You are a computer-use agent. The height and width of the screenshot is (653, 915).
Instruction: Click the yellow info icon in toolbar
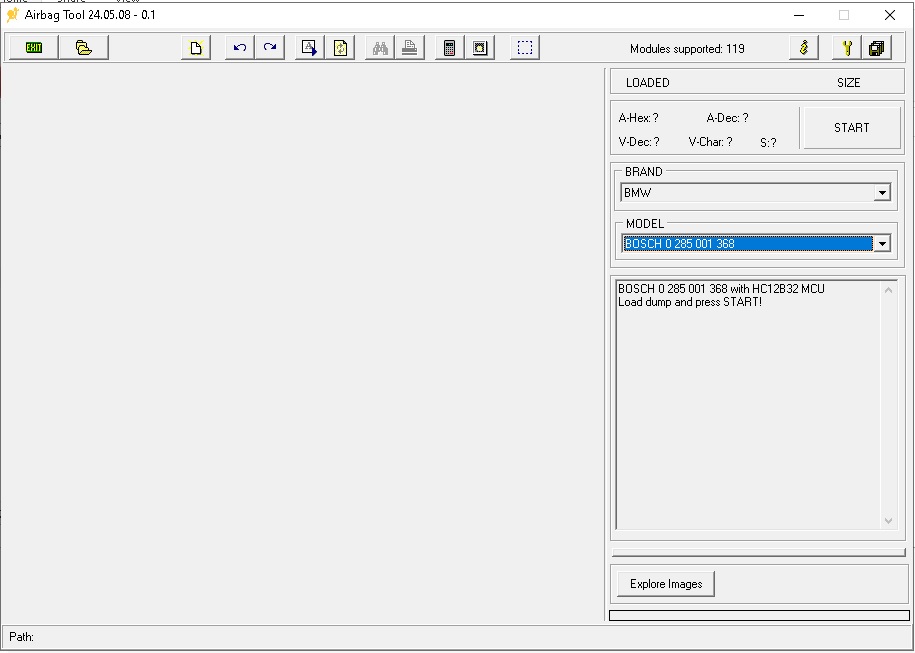(804, 48)
